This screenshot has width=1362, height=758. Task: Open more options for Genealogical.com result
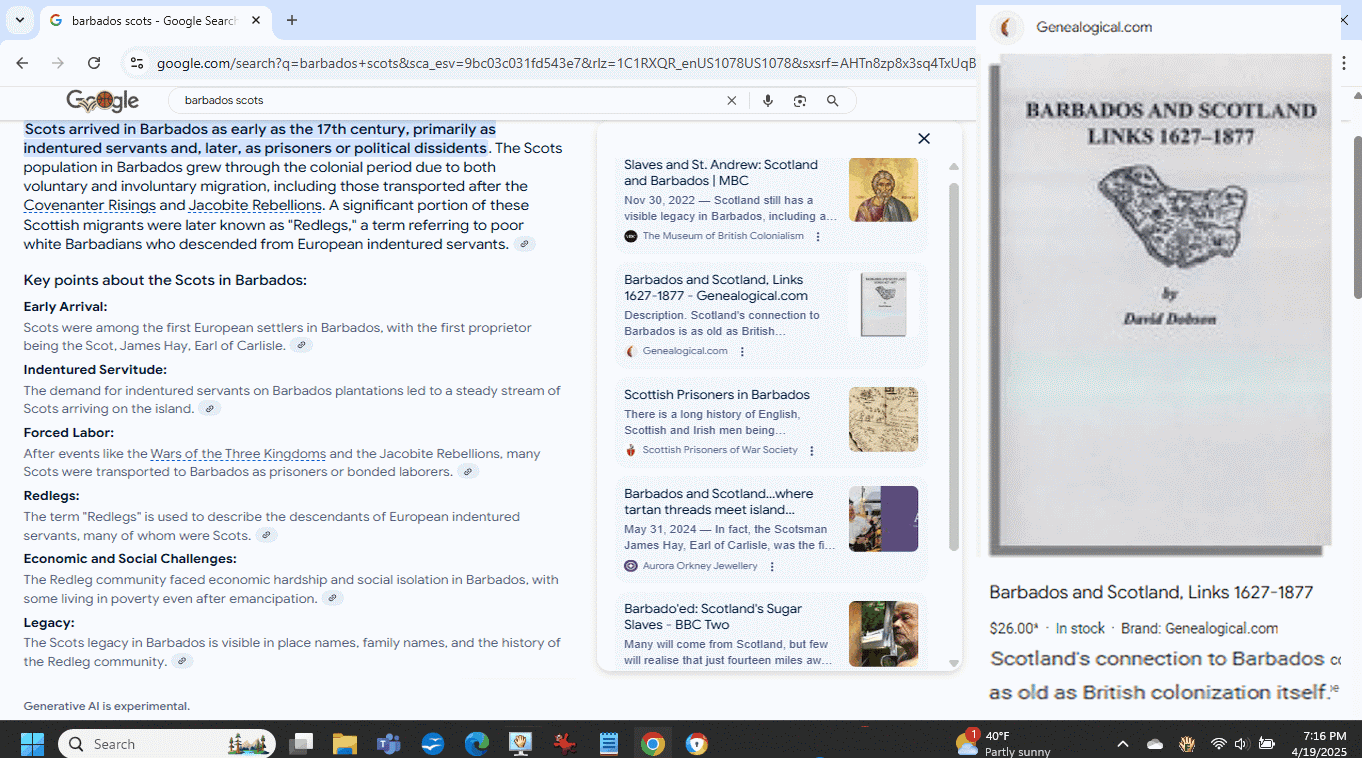coord(742,351)
